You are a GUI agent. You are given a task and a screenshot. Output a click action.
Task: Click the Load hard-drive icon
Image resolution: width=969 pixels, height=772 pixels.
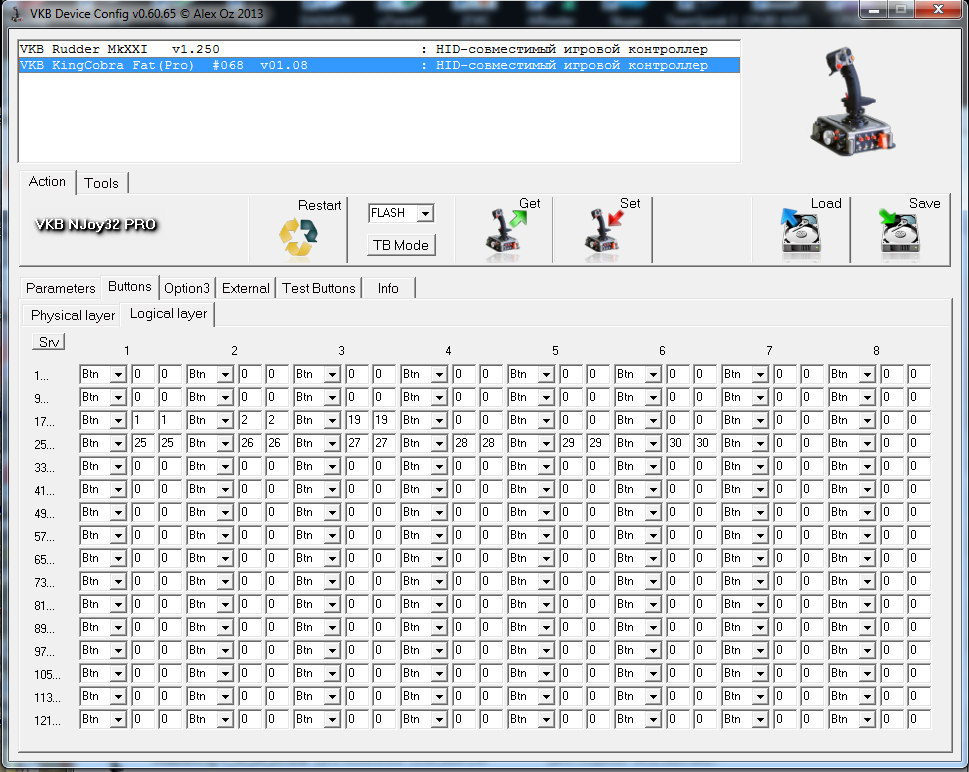click(x=801, y=232)
